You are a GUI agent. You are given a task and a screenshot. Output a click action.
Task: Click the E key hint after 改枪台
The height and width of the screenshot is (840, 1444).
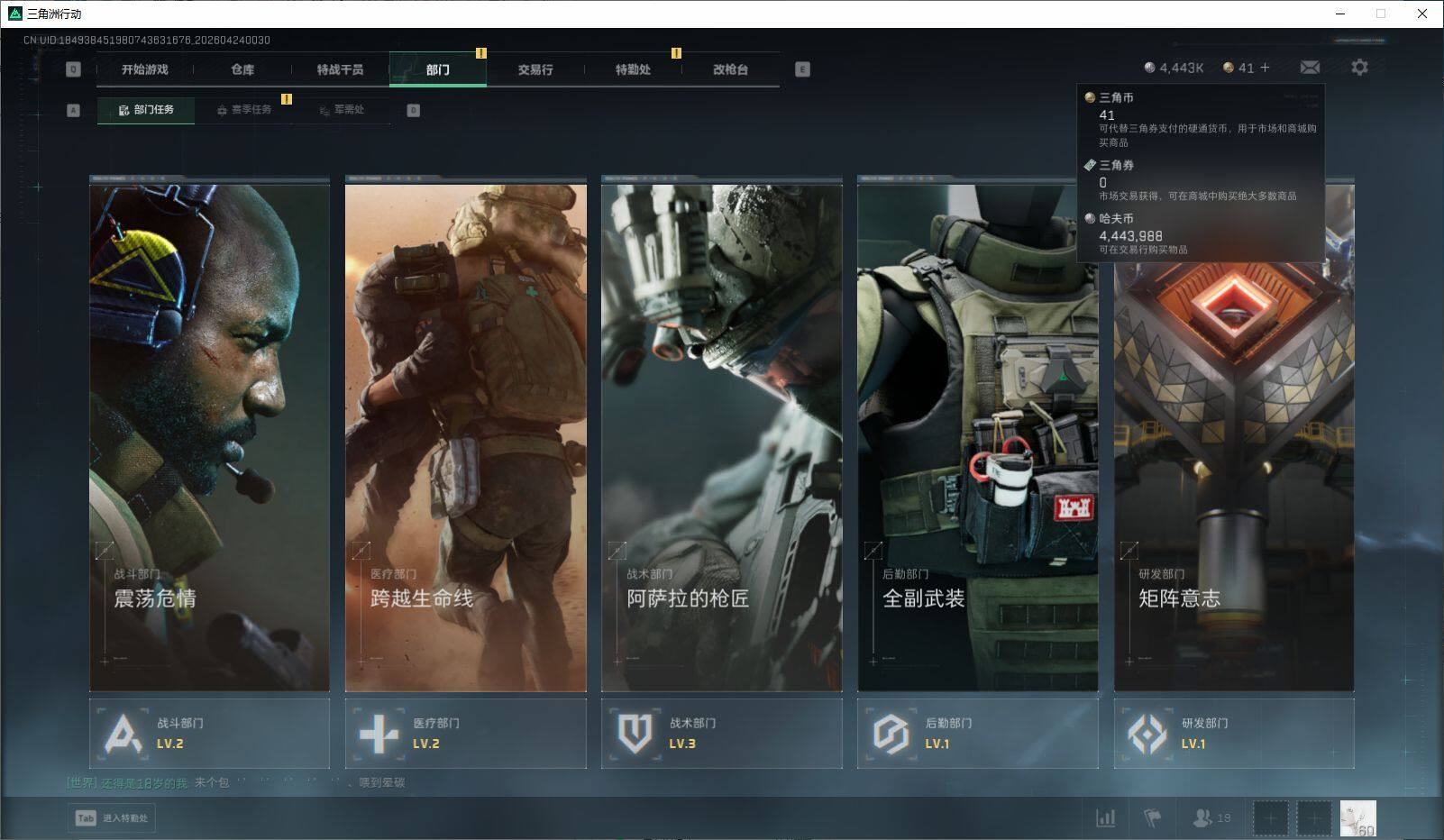802,69
